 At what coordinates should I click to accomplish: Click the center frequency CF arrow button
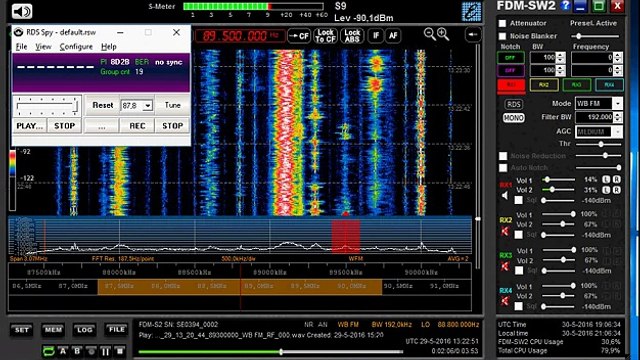tap(299, 36)
